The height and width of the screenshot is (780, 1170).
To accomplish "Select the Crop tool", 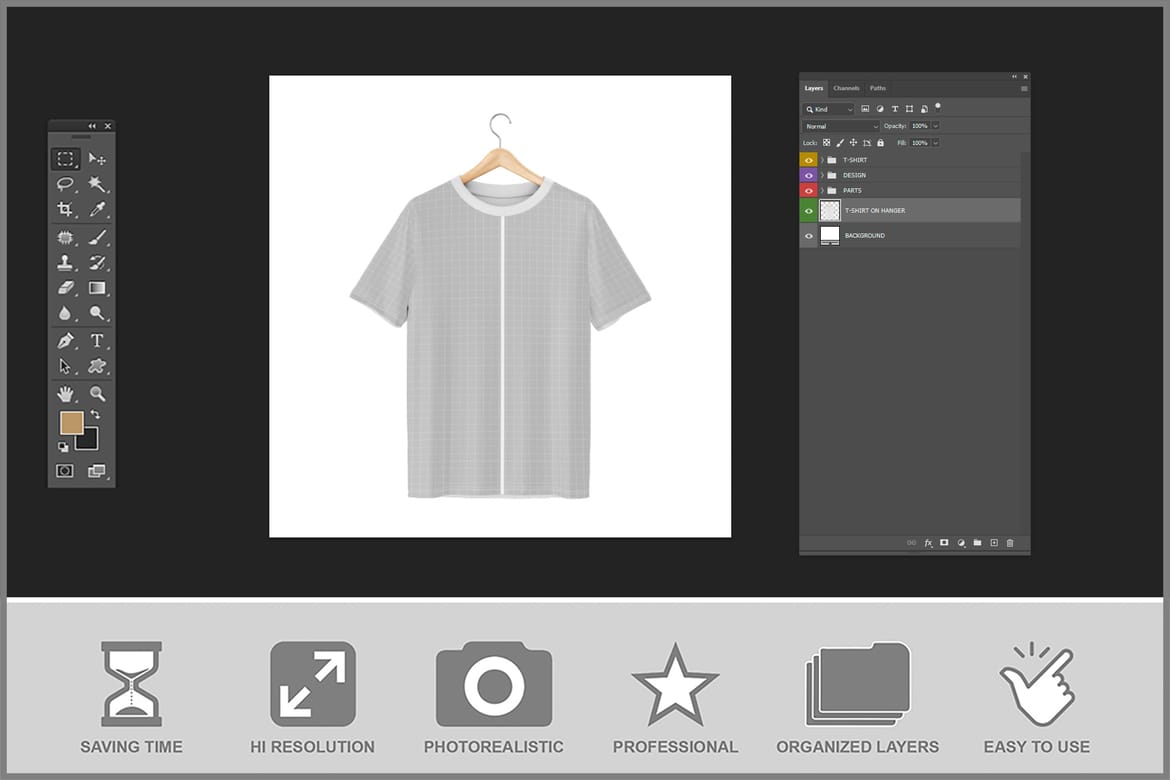I will tap(66, 209).
